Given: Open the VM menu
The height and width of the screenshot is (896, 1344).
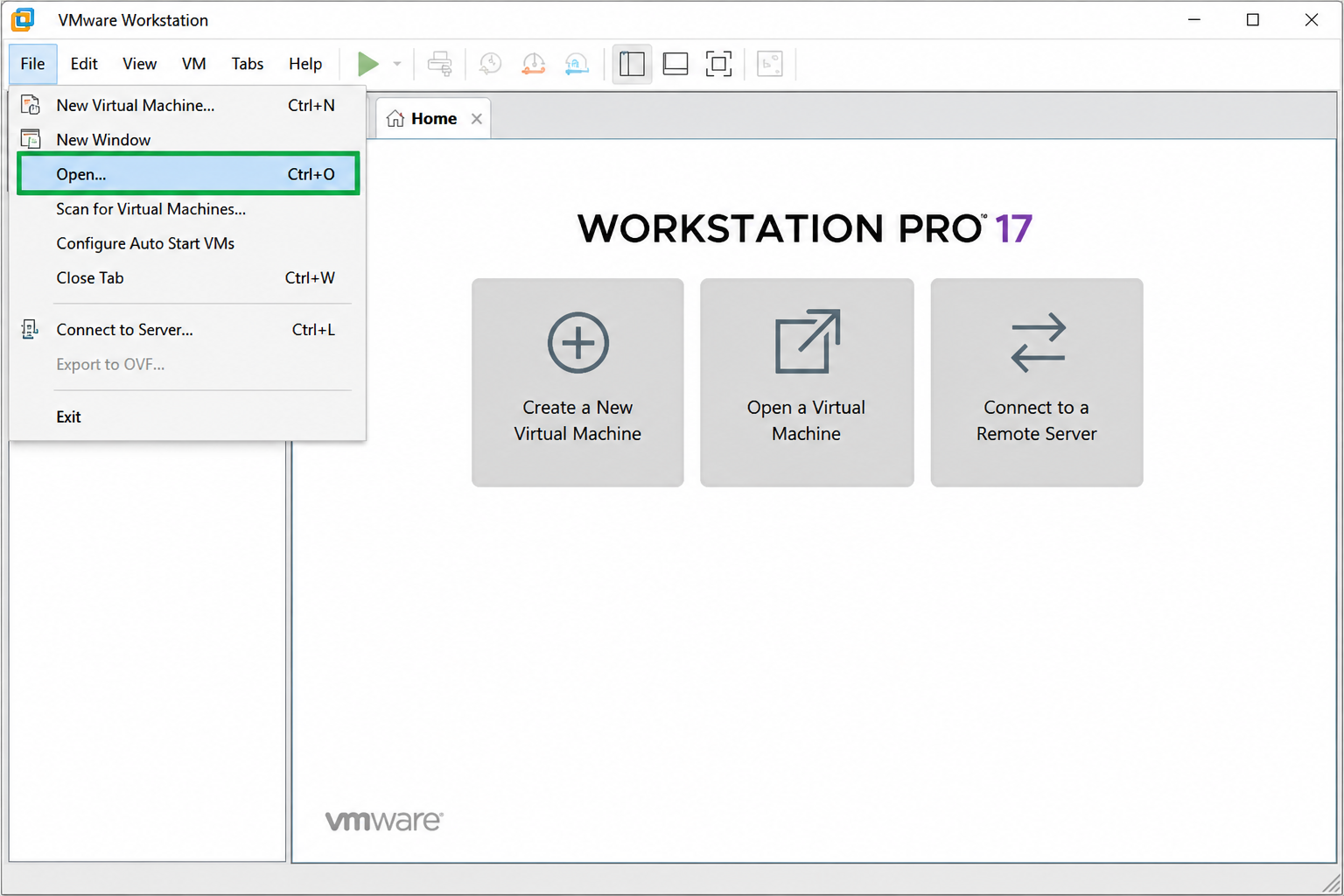Looking at the screenshot, I should point(194,64).
